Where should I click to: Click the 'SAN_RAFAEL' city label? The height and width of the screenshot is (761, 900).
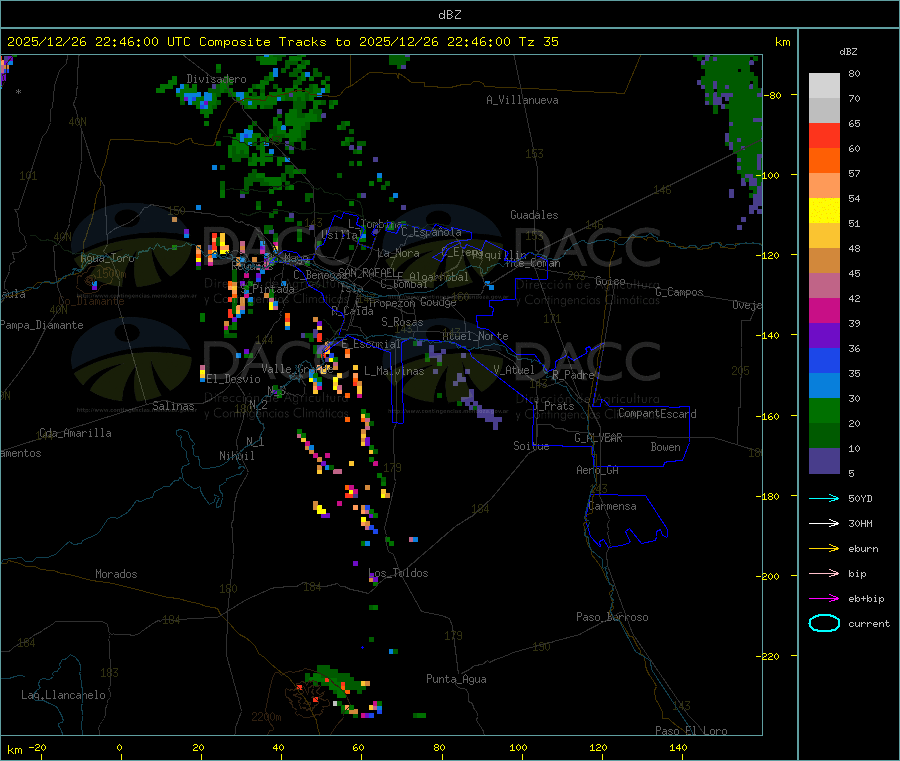pos(367,272)
